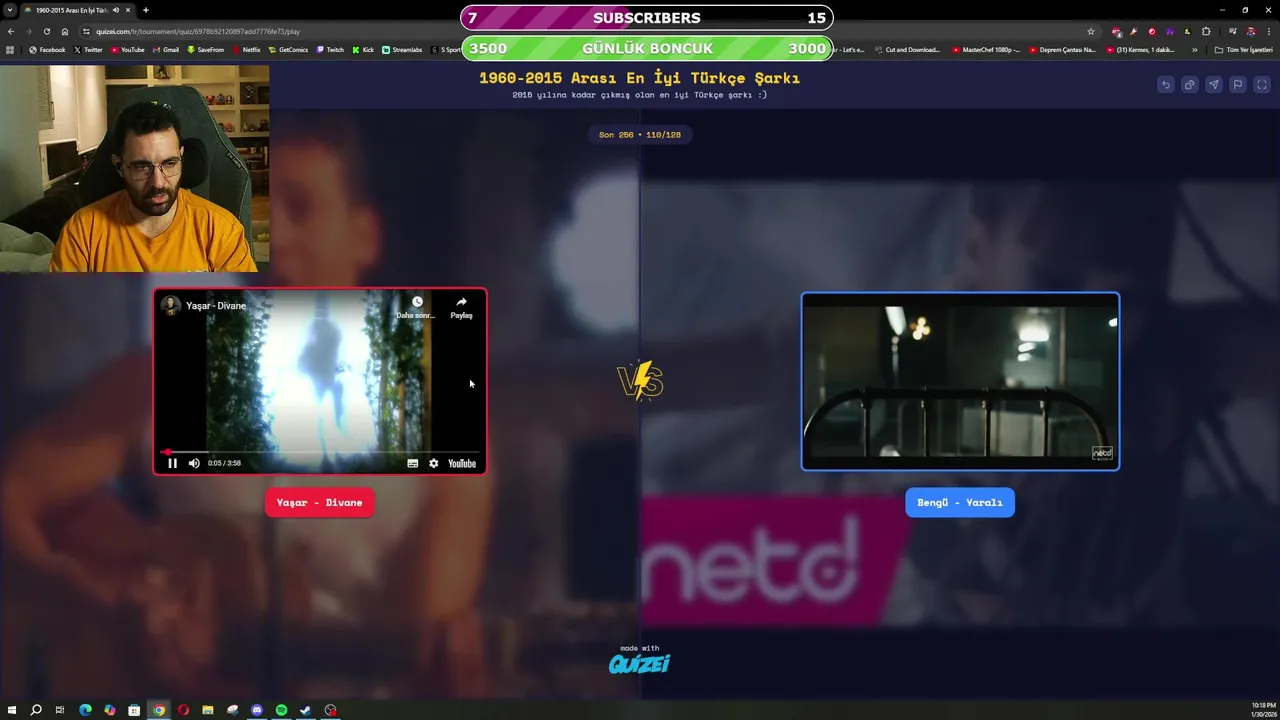Open File Explorer from the taskbar
Image resolution: width=1280 pixels, height=720 pixels.
pyautogui.click(x=208, y=710)
